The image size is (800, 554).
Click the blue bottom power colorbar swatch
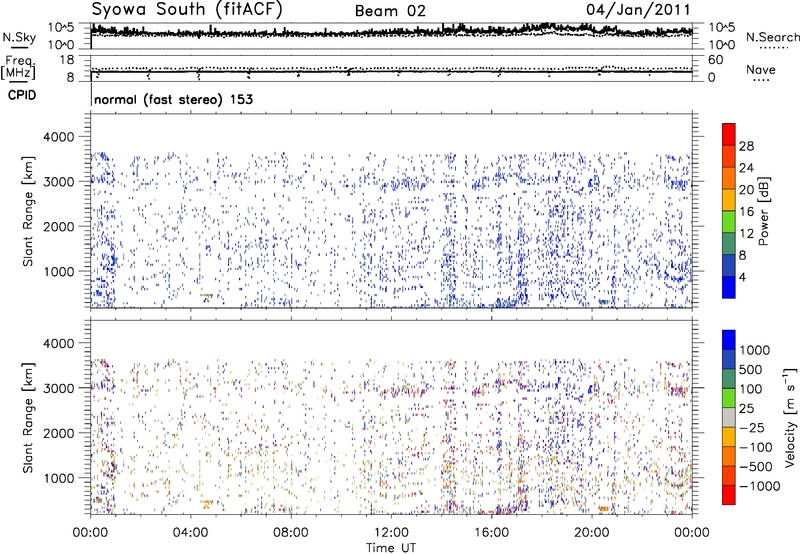tap(729, 287)
